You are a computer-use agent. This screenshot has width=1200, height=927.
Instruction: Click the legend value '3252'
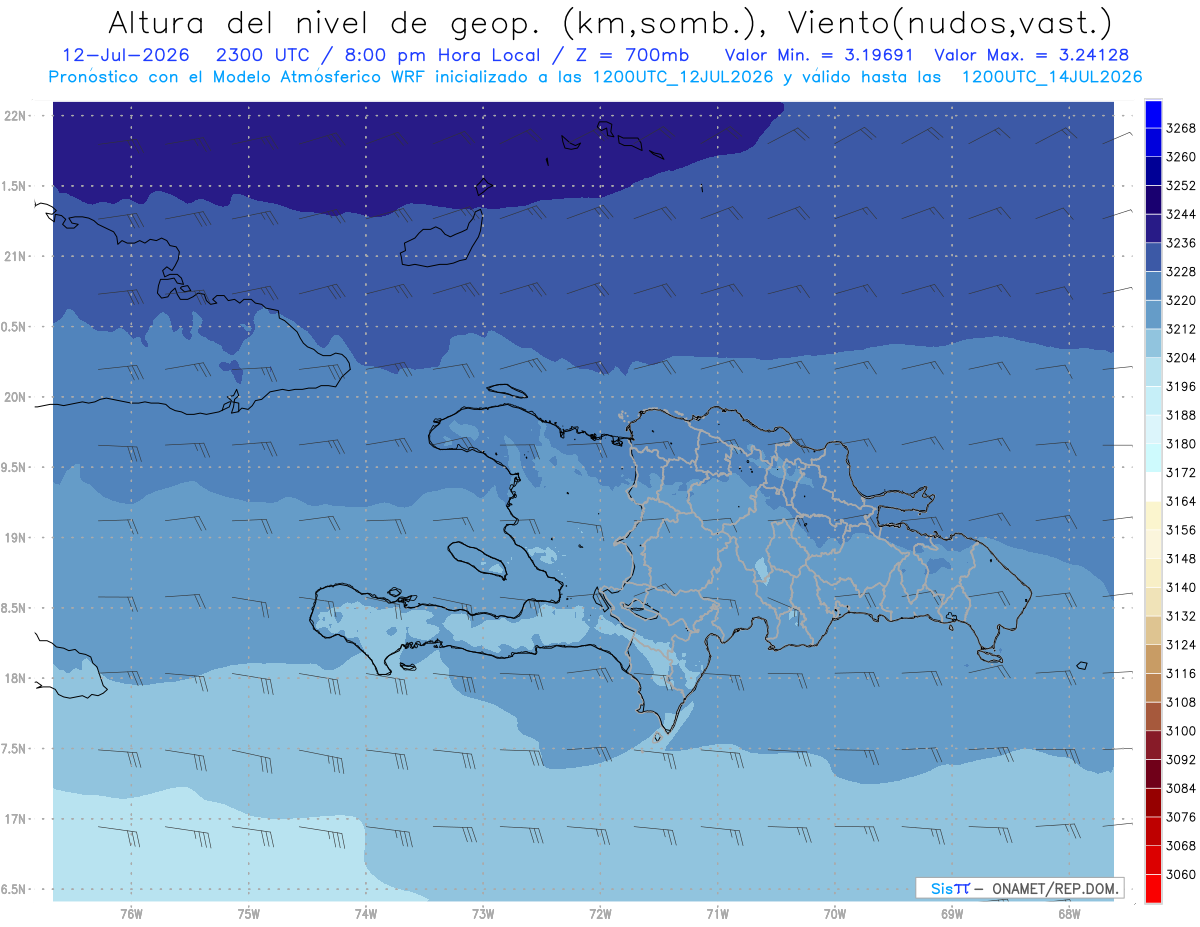pos(1181,186)
